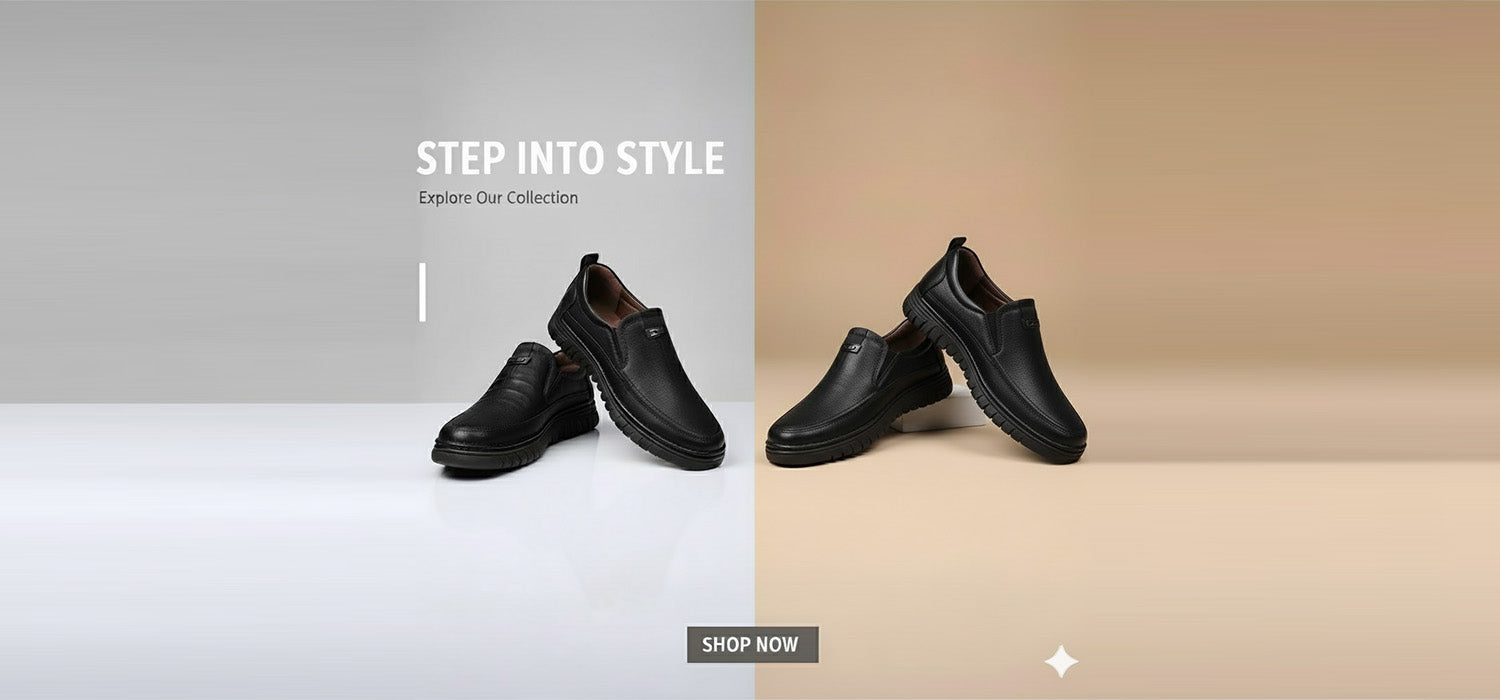Open the Explore Our Collection link
The height and width of the screenshot is (700, 1500).
point(498,198)
